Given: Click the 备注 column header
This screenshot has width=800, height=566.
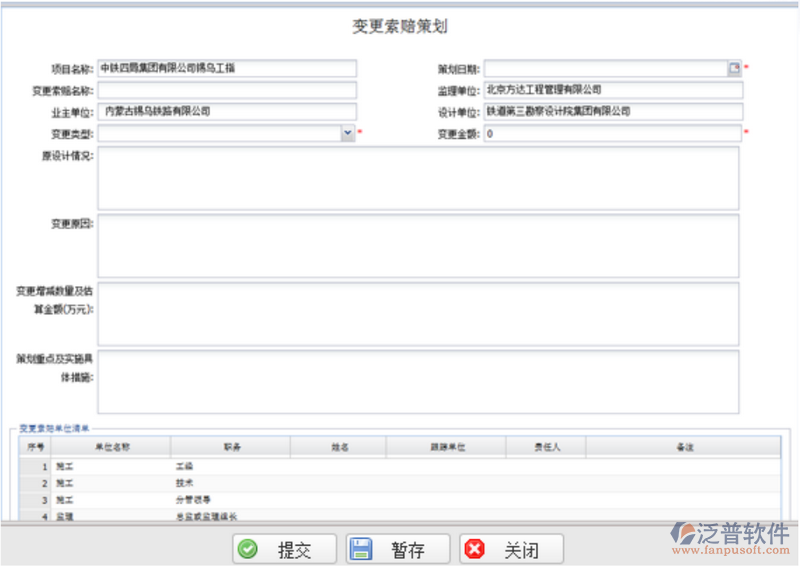Looking at the screenshot, I should click(684, 447).
